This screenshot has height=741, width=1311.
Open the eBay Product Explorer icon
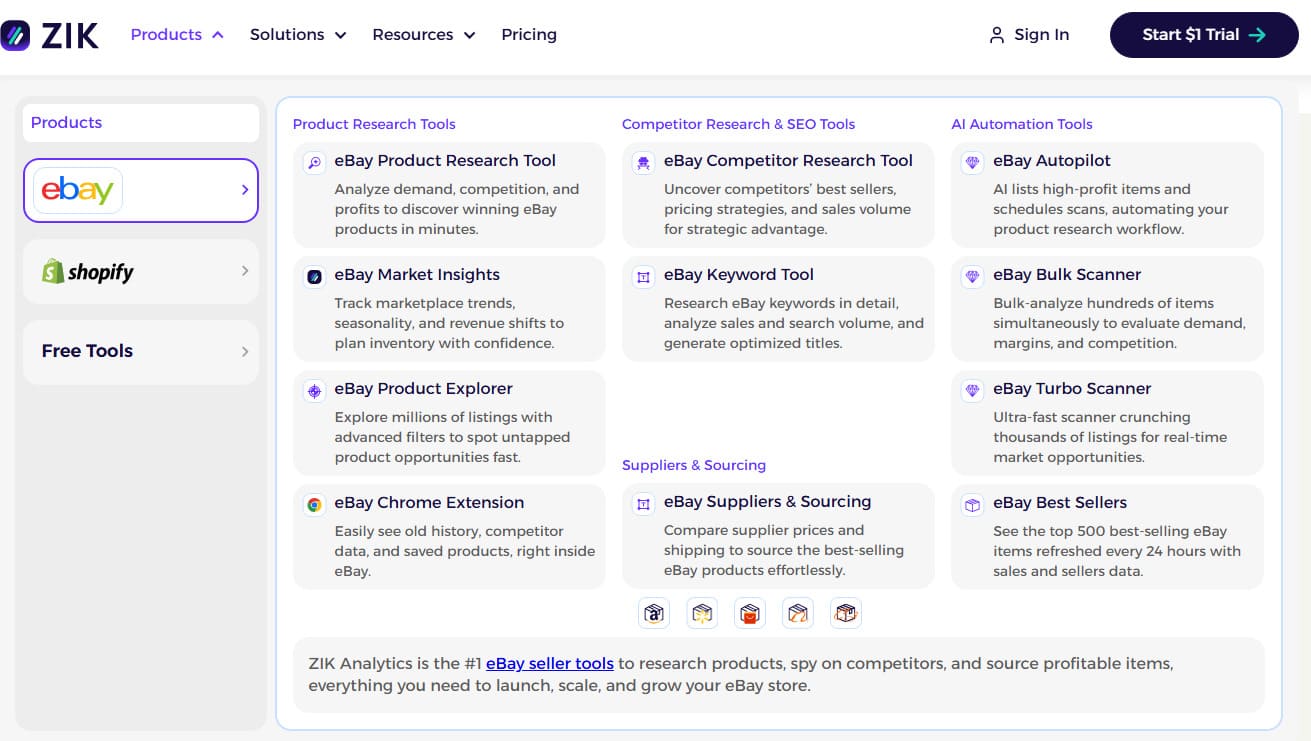click(x=314, y=390)
